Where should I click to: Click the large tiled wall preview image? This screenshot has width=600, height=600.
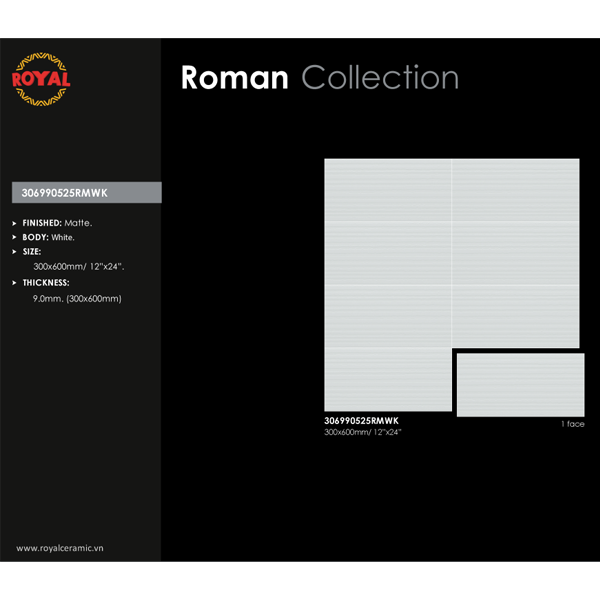pyautogui.click(x=452, y=285)
